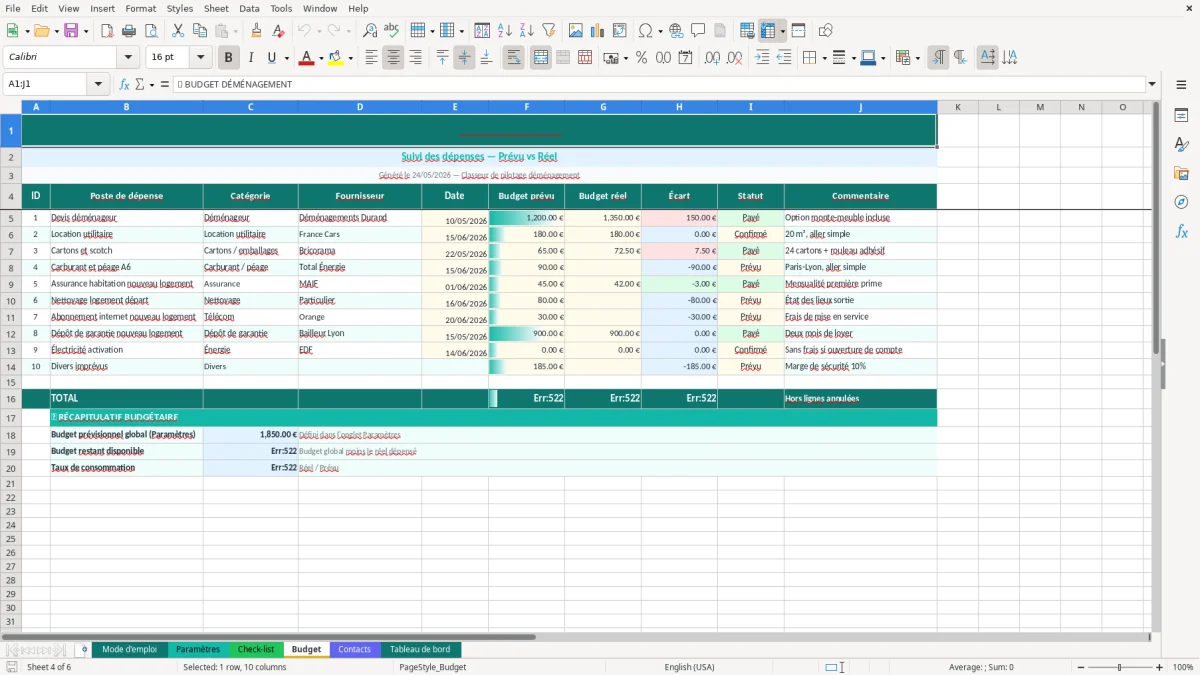Select row 16 header
Viewport: 1200px width, 675px height.
click(x=10, y=398)
